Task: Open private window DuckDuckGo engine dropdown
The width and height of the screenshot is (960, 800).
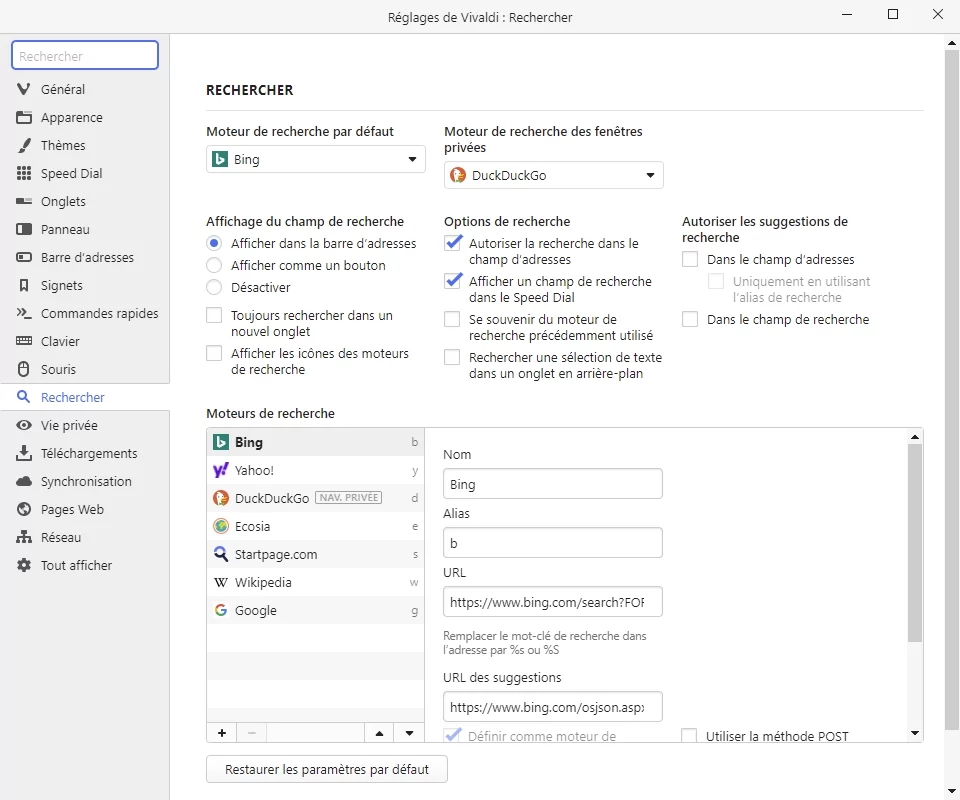Action: (553, 176)
